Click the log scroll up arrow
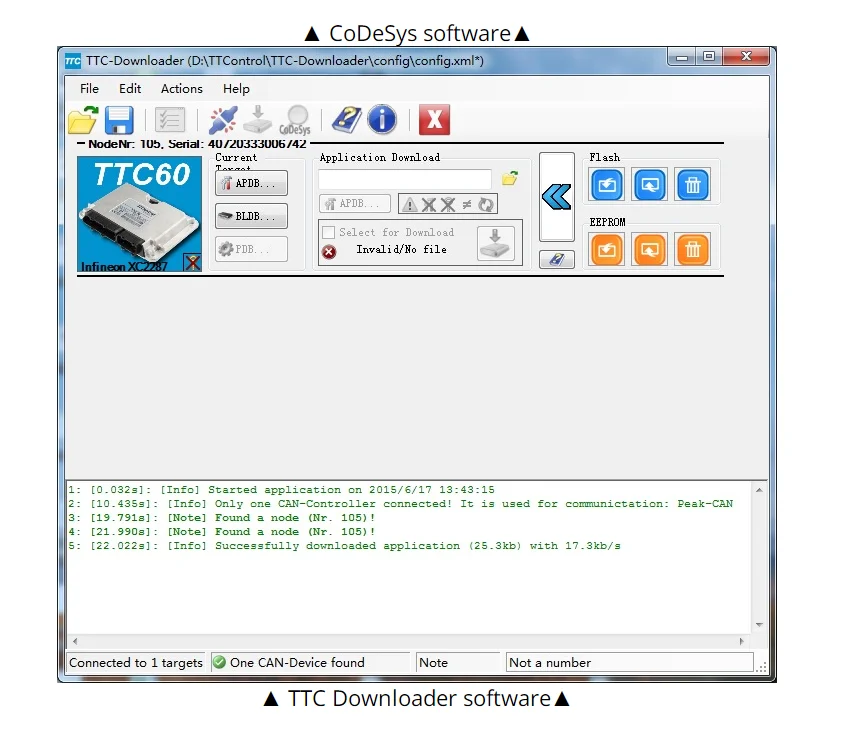 click(759, 490)
